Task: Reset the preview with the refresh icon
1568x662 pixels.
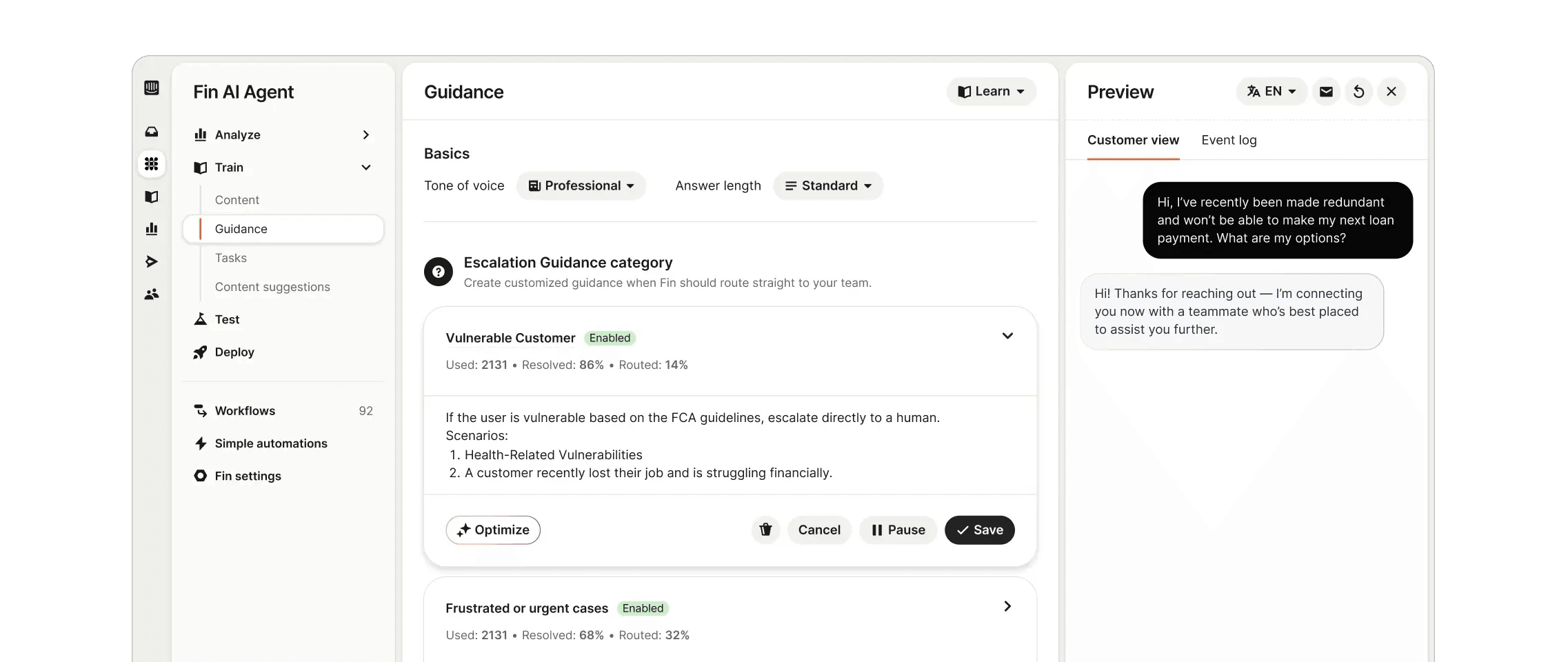Action: pyautogui.click(x=1358, y=92)
